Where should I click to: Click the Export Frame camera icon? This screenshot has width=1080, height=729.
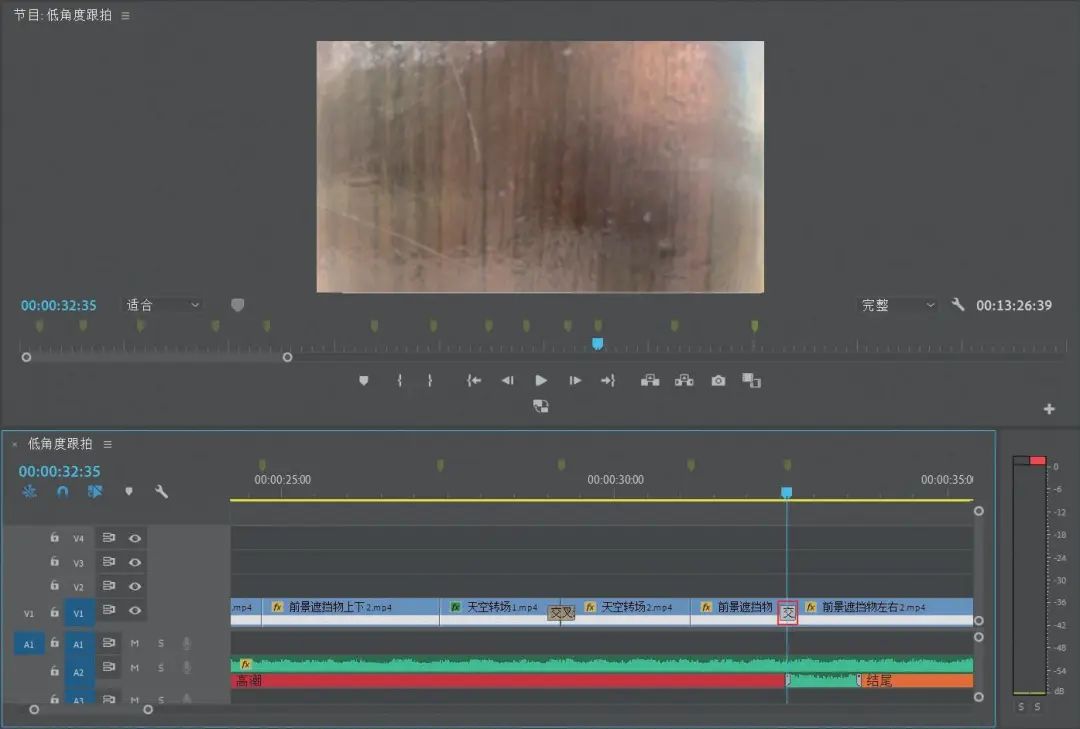[x=718, y=380]
